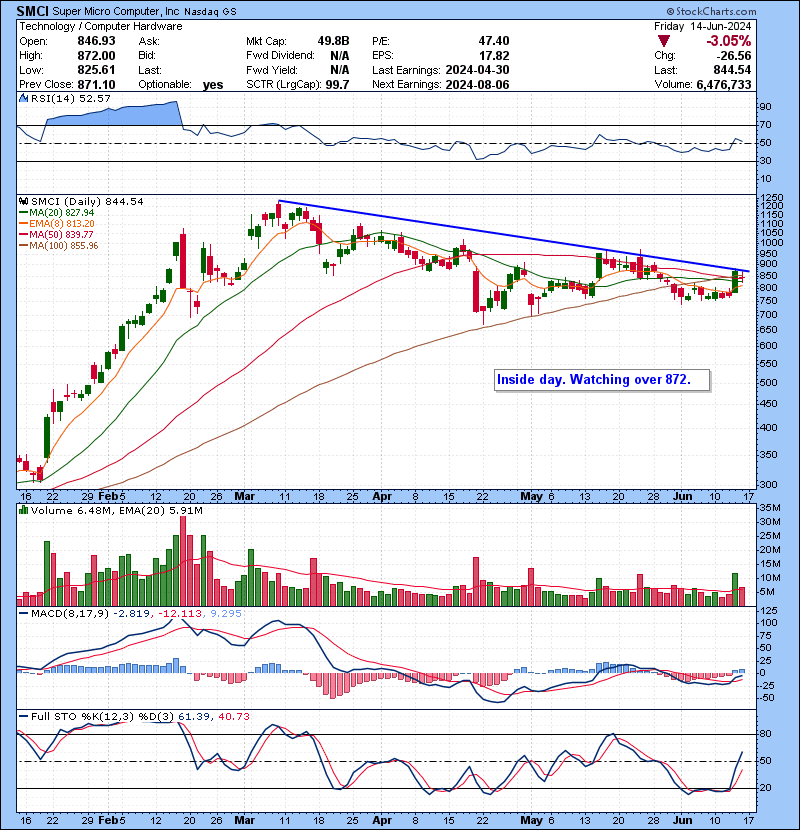
Task: Click the Fwd Yield N/A value
Action: [x=339, y=70]
